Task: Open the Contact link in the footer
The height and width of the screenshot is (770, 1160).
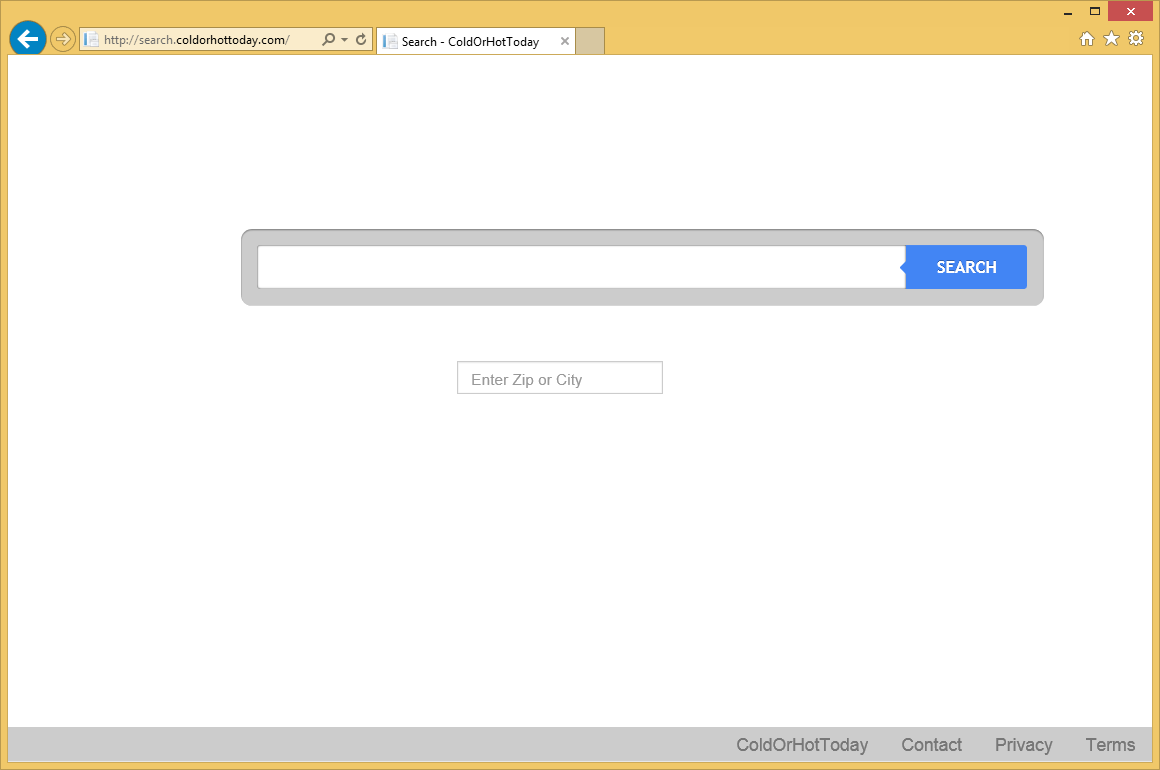Action: (x=931, y=744)
